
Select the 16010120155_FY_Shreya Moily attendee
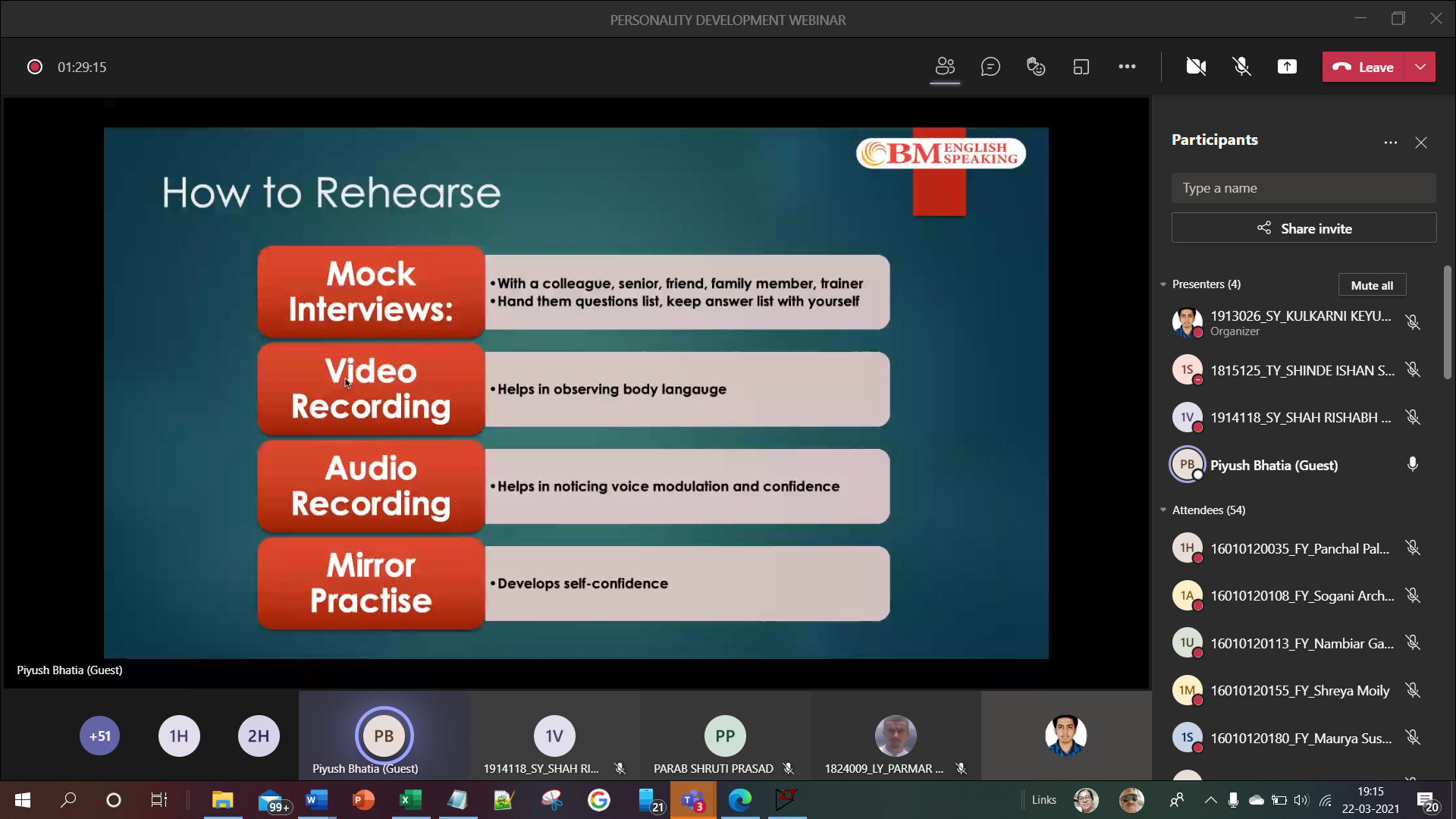pyautogui.click(x=1300, y=690)
